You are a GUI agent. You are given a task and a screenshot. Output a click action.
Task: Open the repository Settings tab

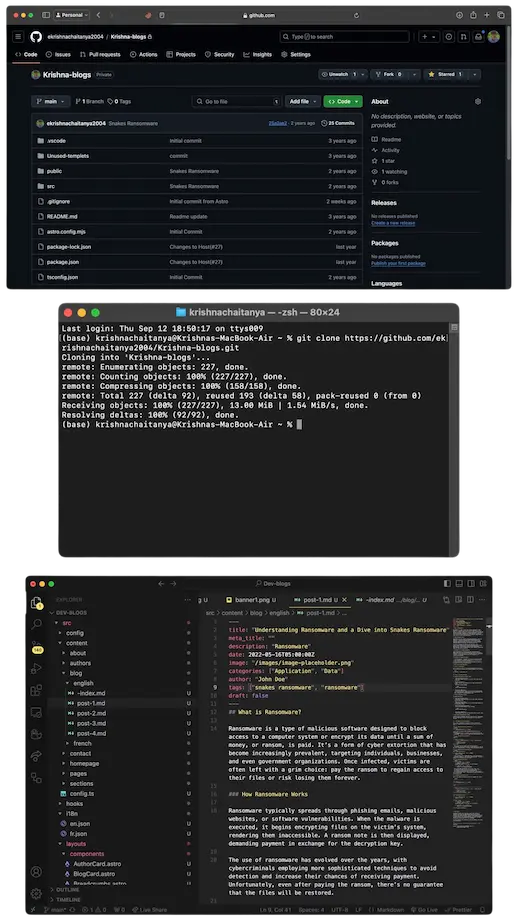point(295,54)
